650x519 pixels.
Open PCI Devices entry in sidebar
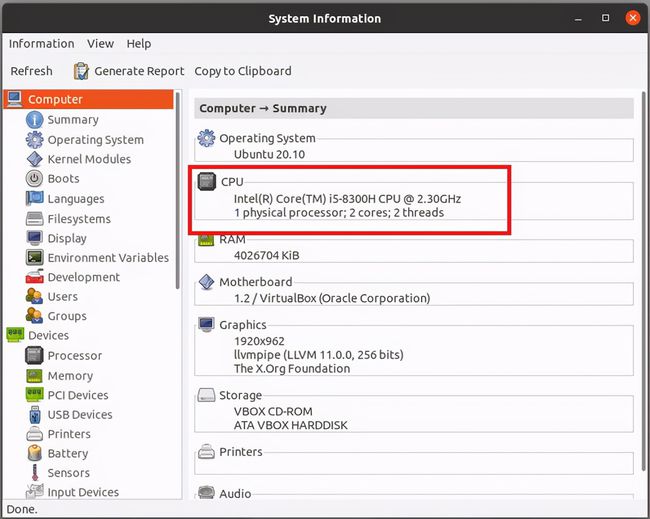point(78,395)
